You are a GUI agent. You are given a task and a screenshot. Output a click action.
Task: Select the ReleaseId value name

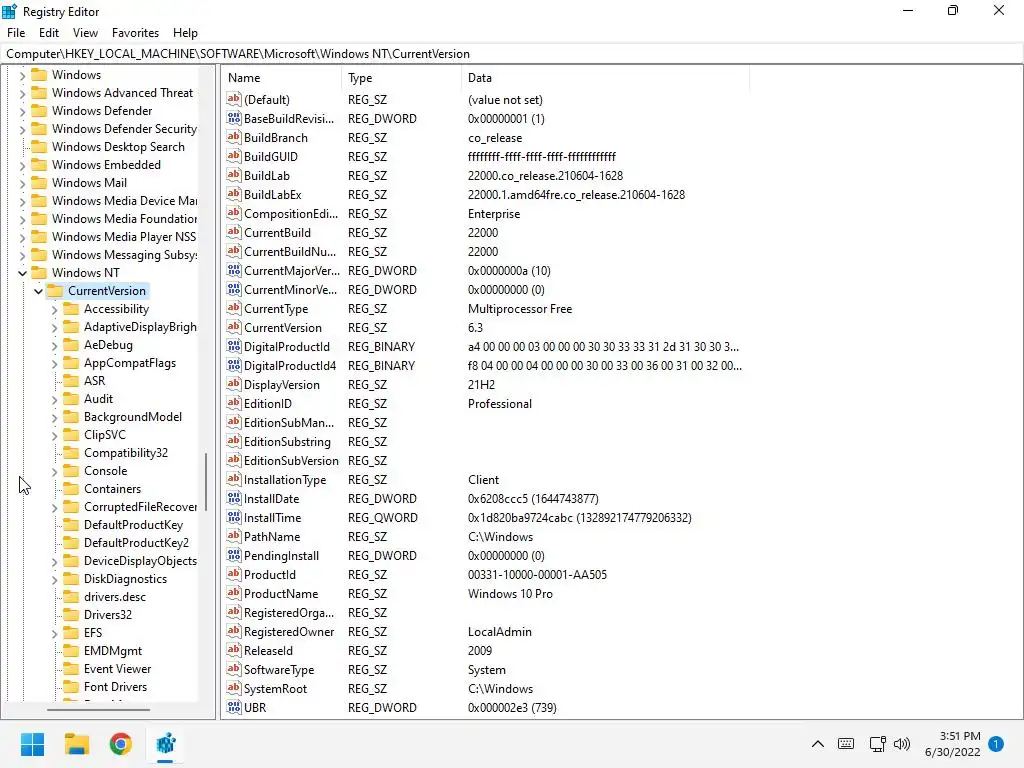(x=268, y=650)
